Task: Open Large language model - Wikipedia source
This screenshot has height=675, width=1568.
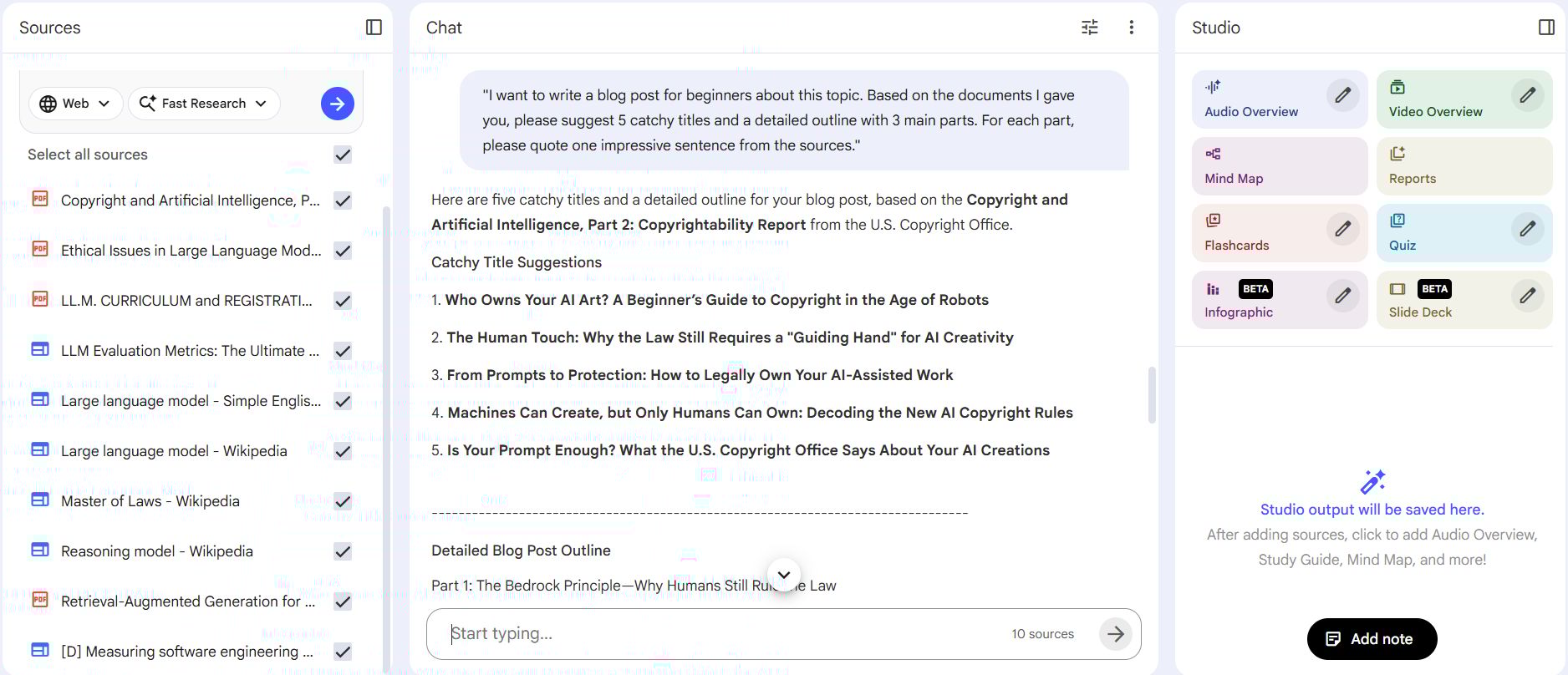Action: click(174, 451)
